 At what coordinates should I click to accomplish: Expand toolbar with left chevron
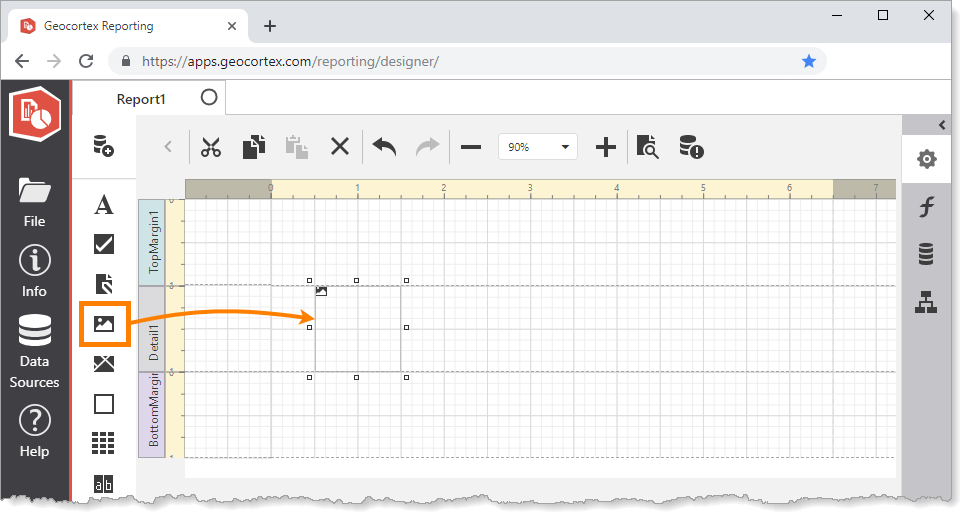(168, 147)
